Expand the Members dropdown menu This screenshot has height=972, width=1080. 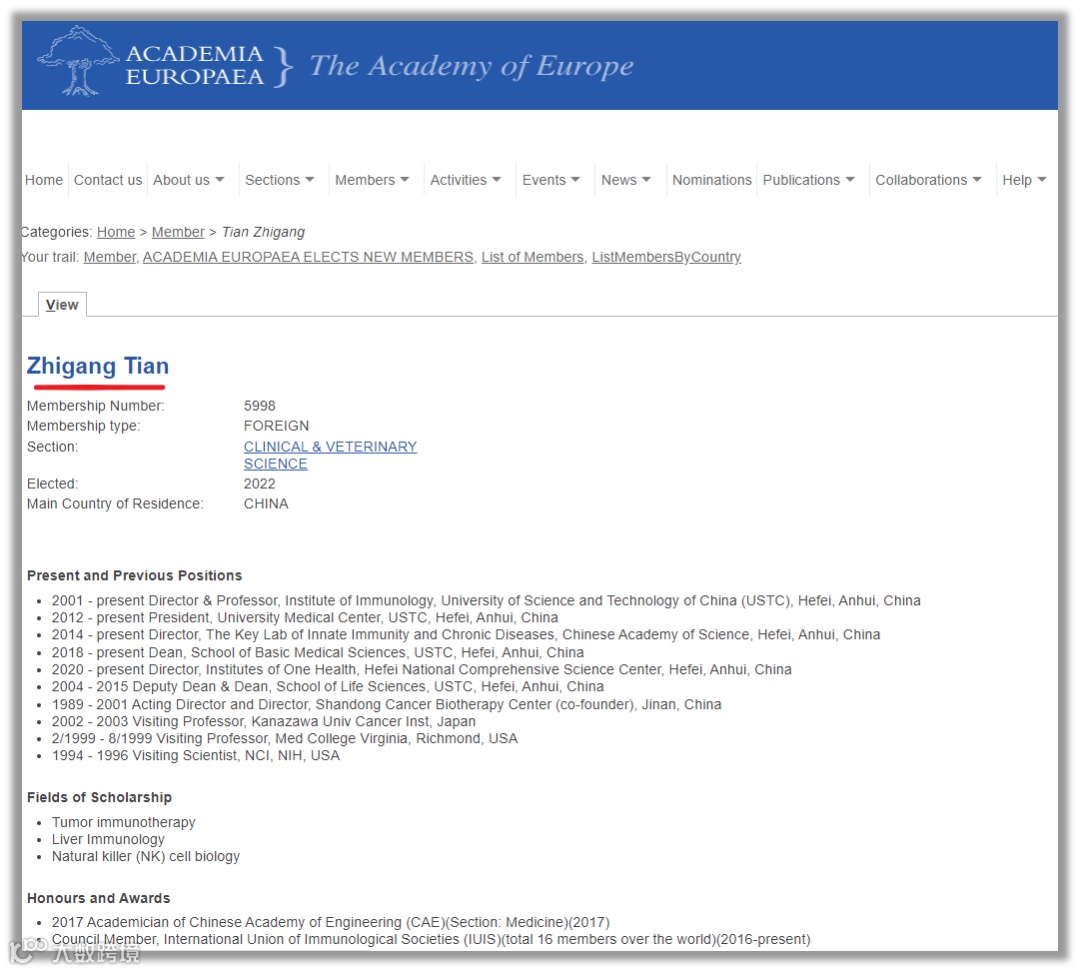[x=372, y=180]
